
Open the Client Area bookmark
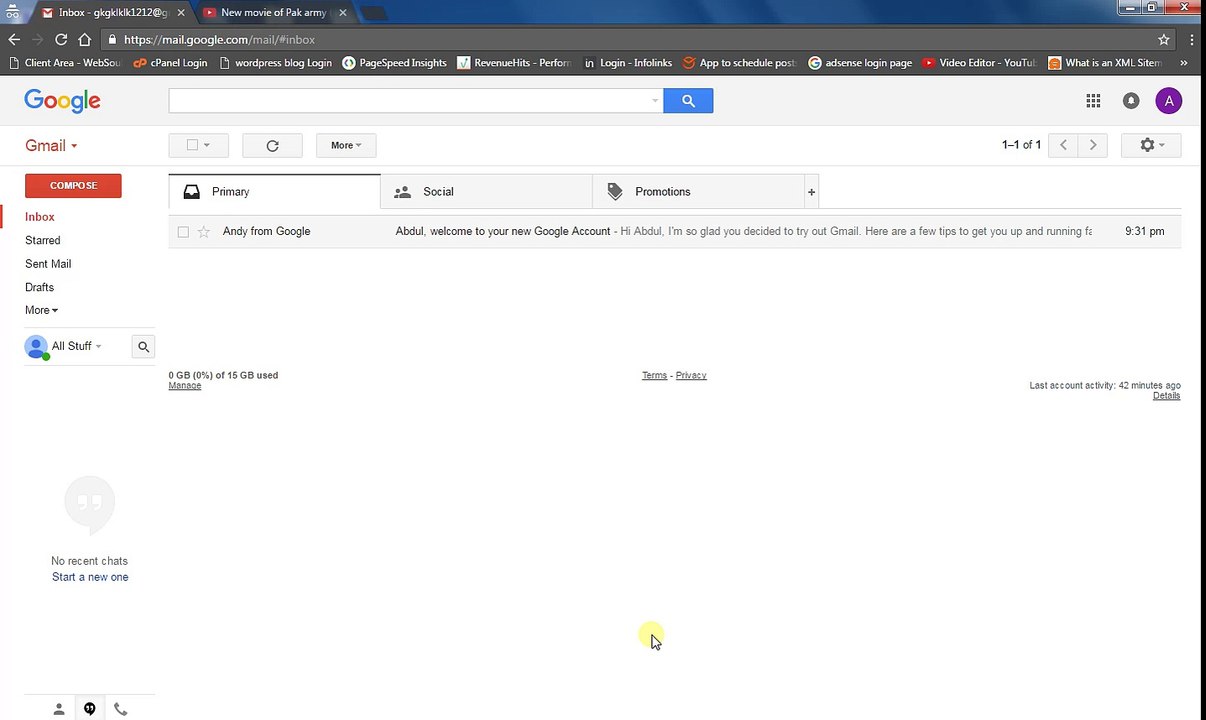(64, 62)
